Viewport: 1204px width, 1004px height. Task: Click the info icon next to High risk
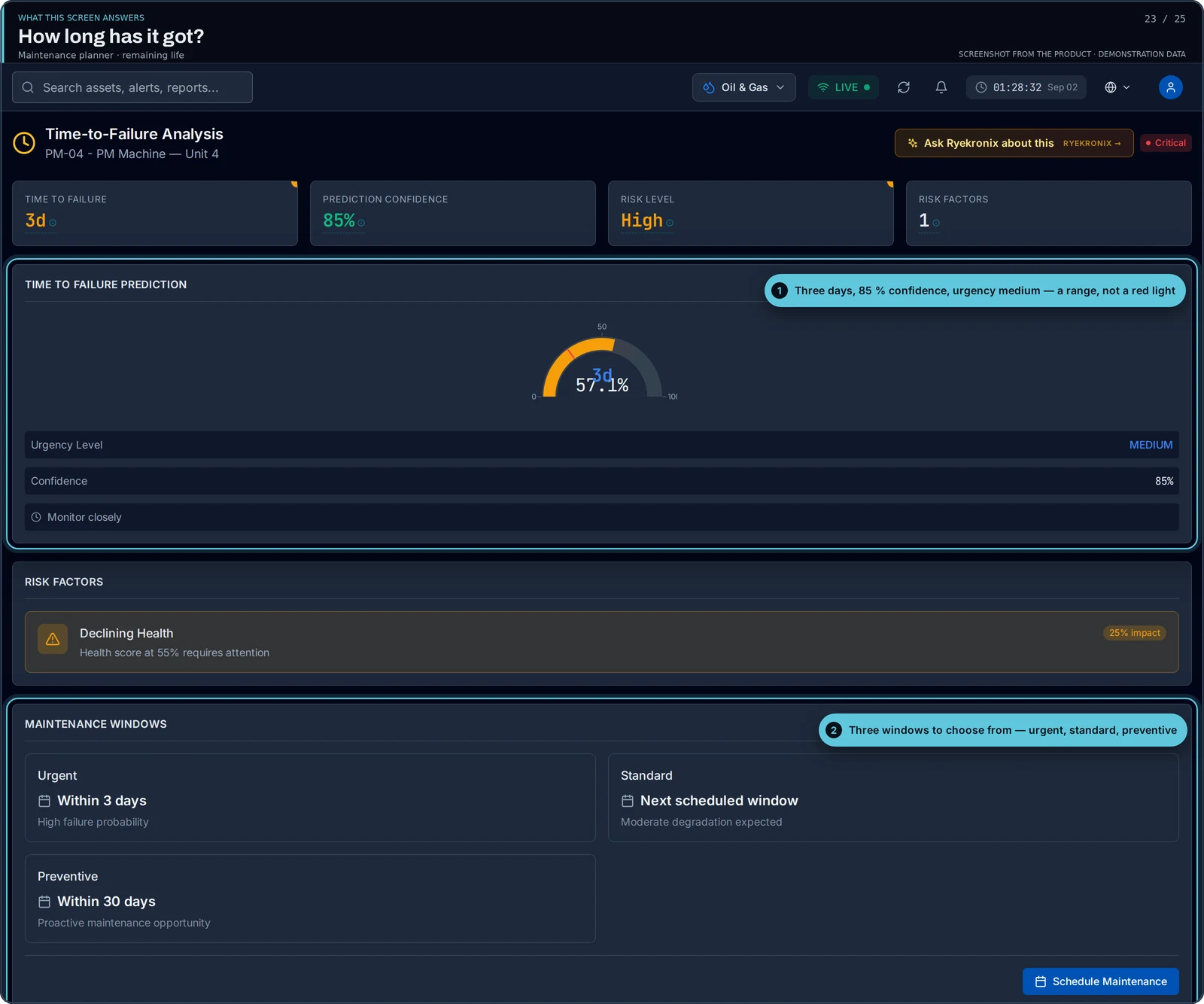670,223
